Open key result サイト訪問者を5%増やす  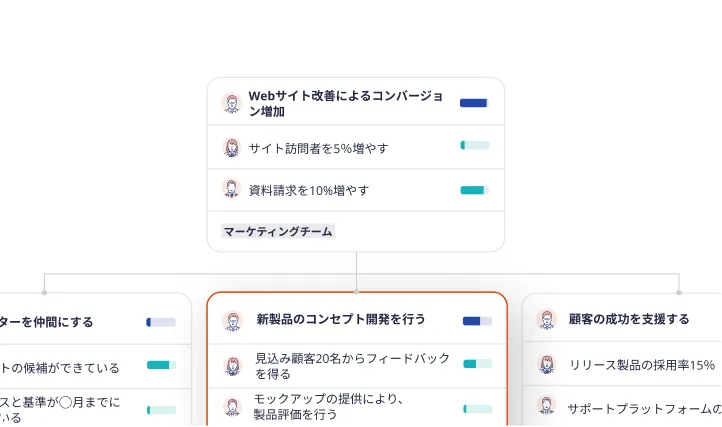point(318,148)
